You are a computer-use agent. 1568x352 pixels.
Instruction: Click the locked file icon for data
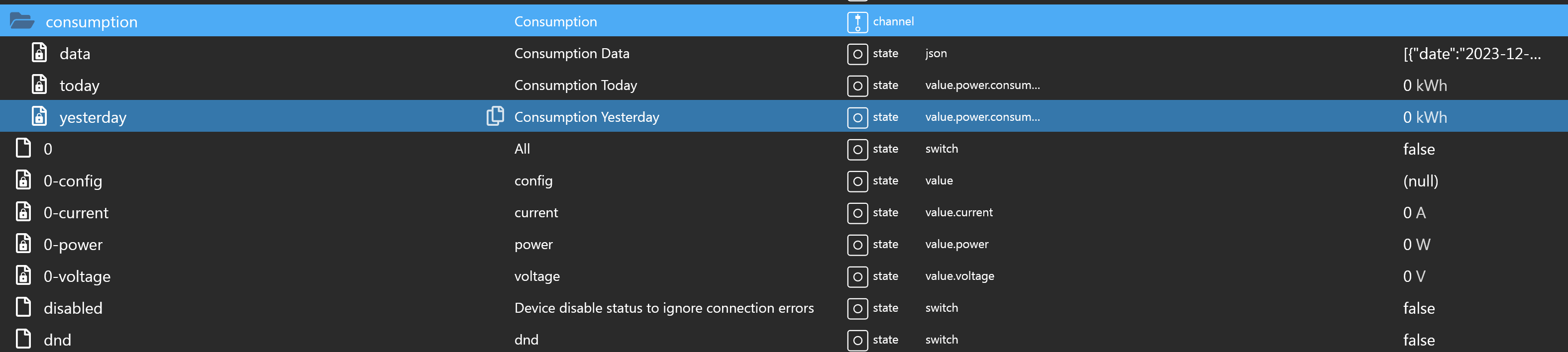coord(40,54)
